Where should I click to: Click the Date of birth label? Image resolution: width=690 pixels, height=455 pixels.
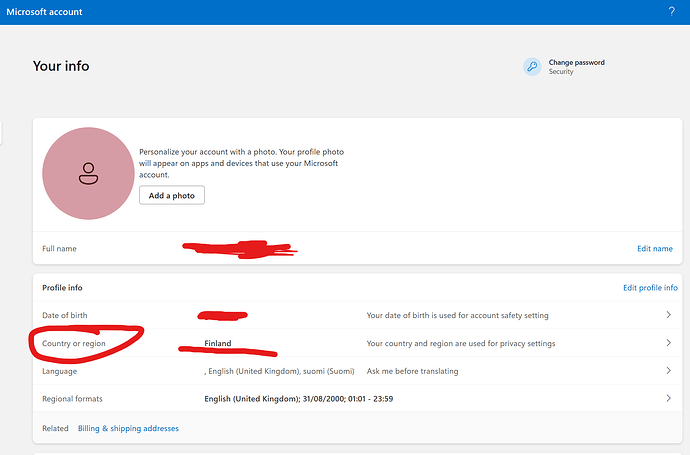pos(65,315)
